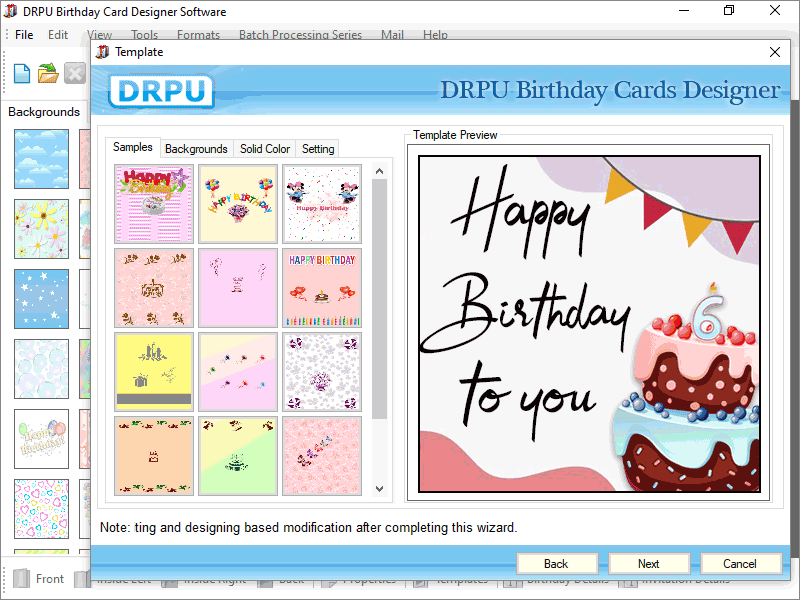Select the white sample with purple flowers

point(322,372)
